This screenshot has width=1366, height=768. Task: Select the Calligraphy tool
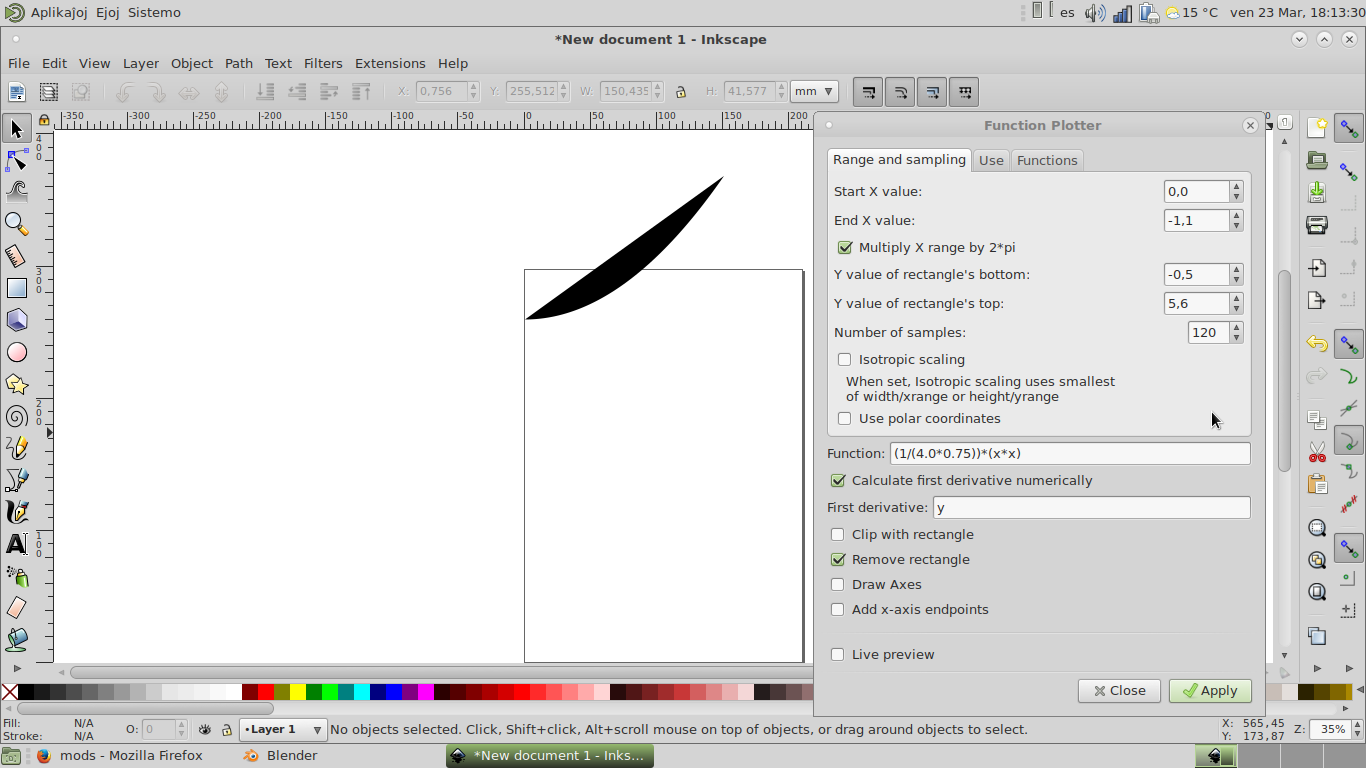tap(16, 512)
